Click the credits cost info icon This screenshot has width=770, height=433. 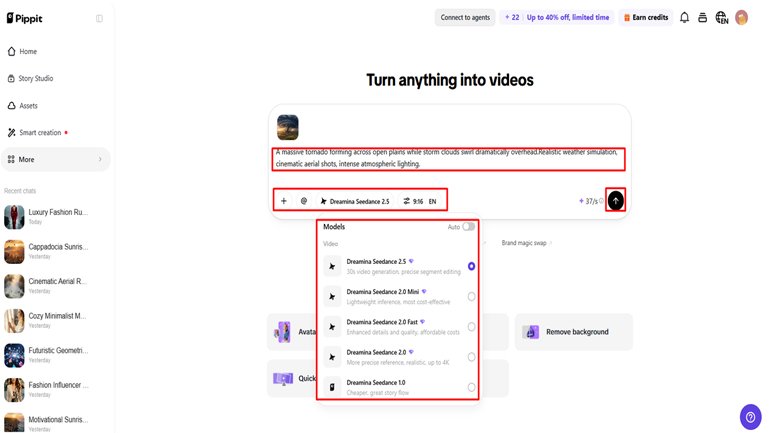(601, 201)
